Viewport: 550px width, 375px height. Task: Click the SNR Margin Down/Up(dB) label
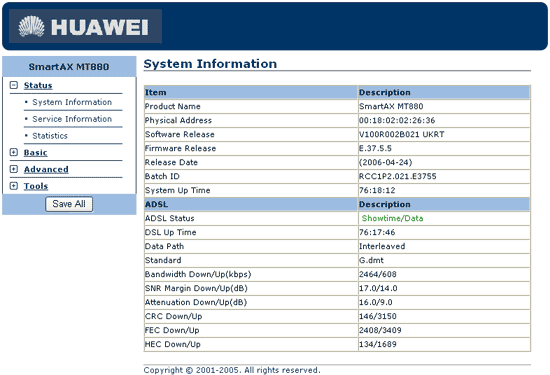[x=196, y=288]
